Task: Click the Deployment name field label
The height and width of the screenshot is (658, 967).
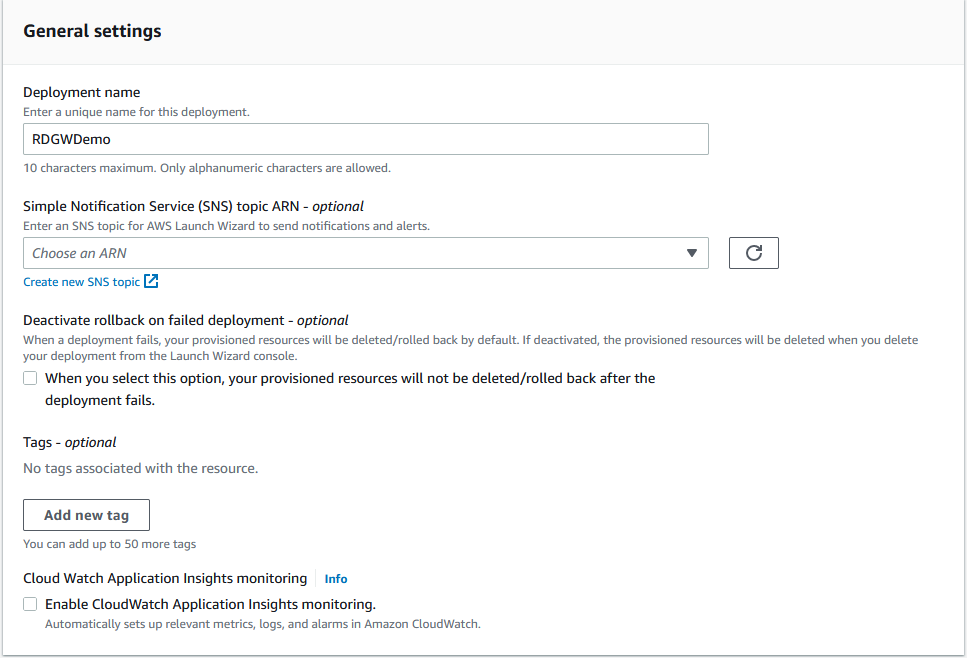Action: pos(81,93)
